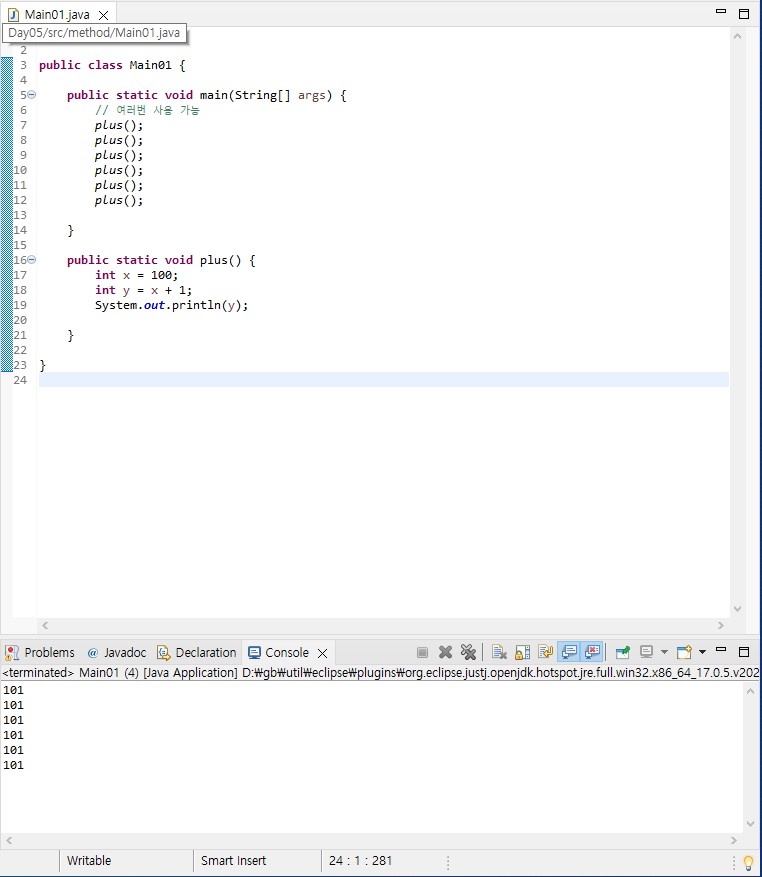Click the Remove Launch X icon

pos(445,652)
